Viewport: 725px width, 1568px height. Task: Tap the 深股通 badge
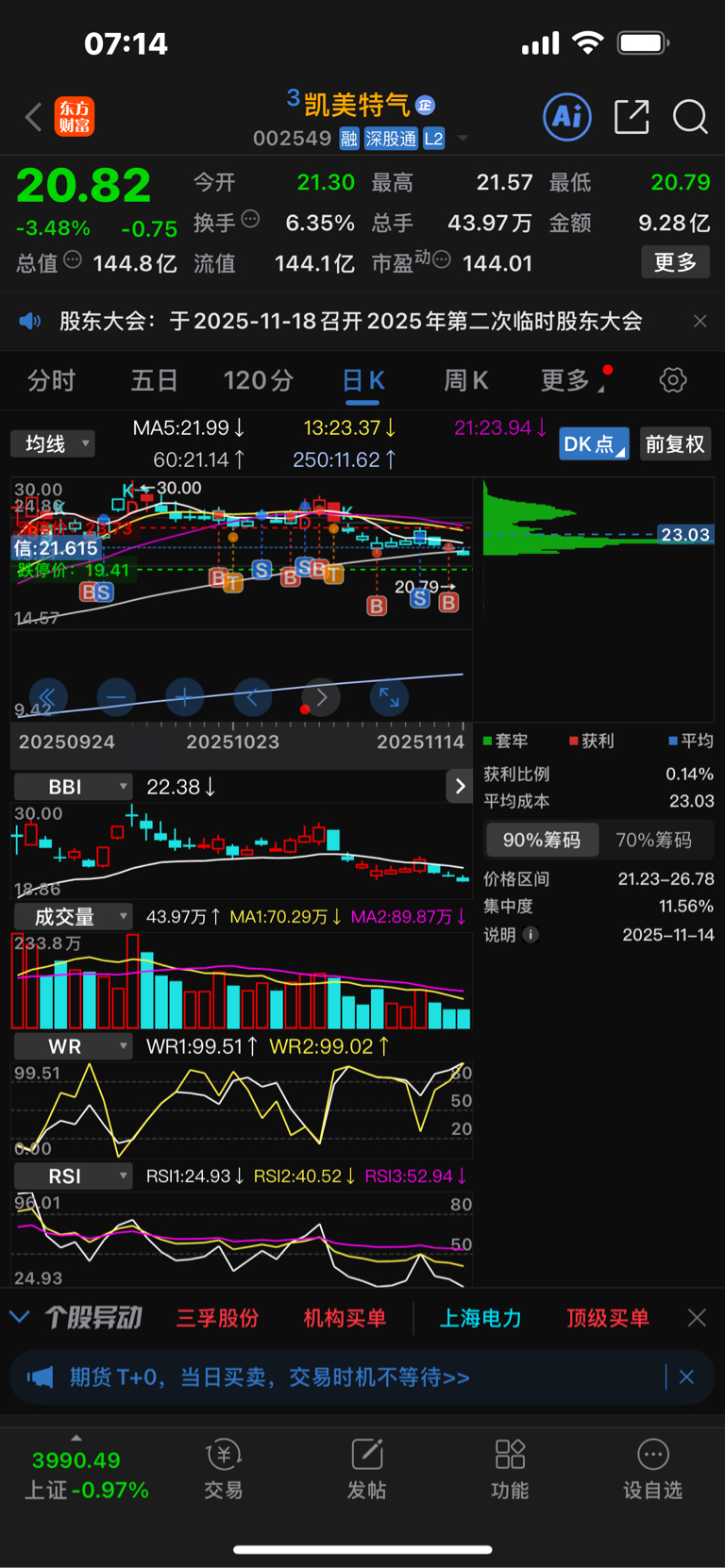pos(391,139)
